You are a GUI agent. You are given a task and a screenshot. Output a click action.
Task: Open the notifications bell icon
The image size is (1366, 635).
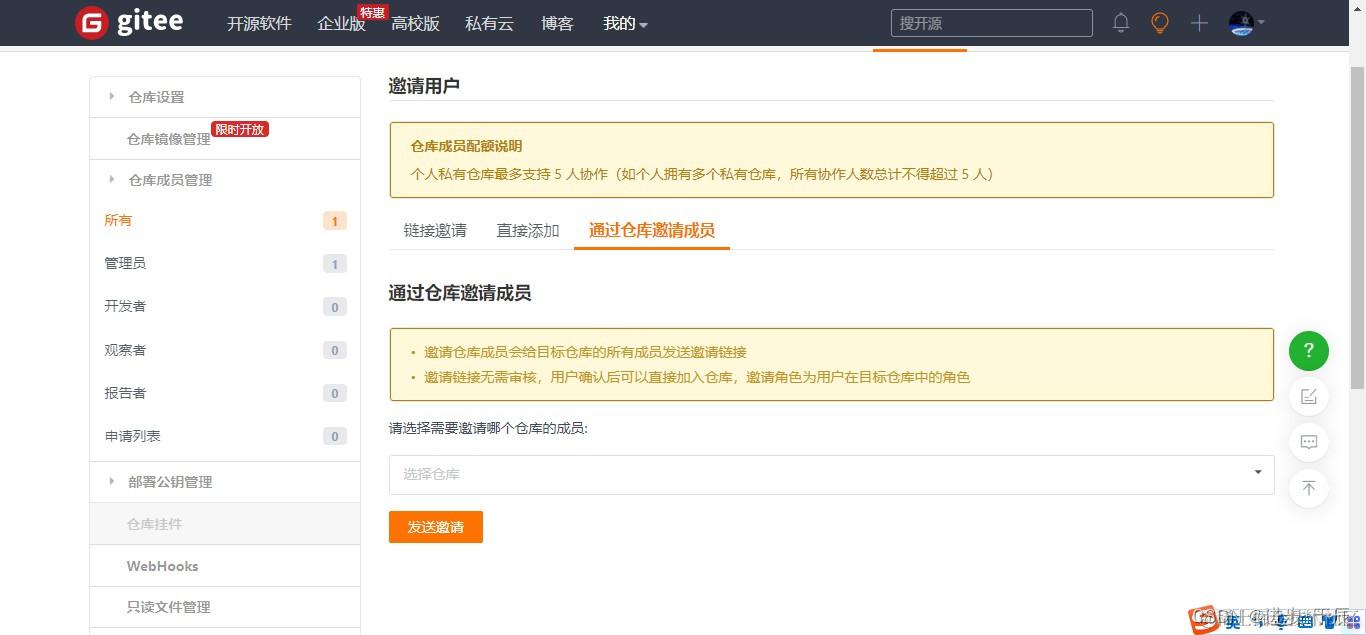[1120, 22]
